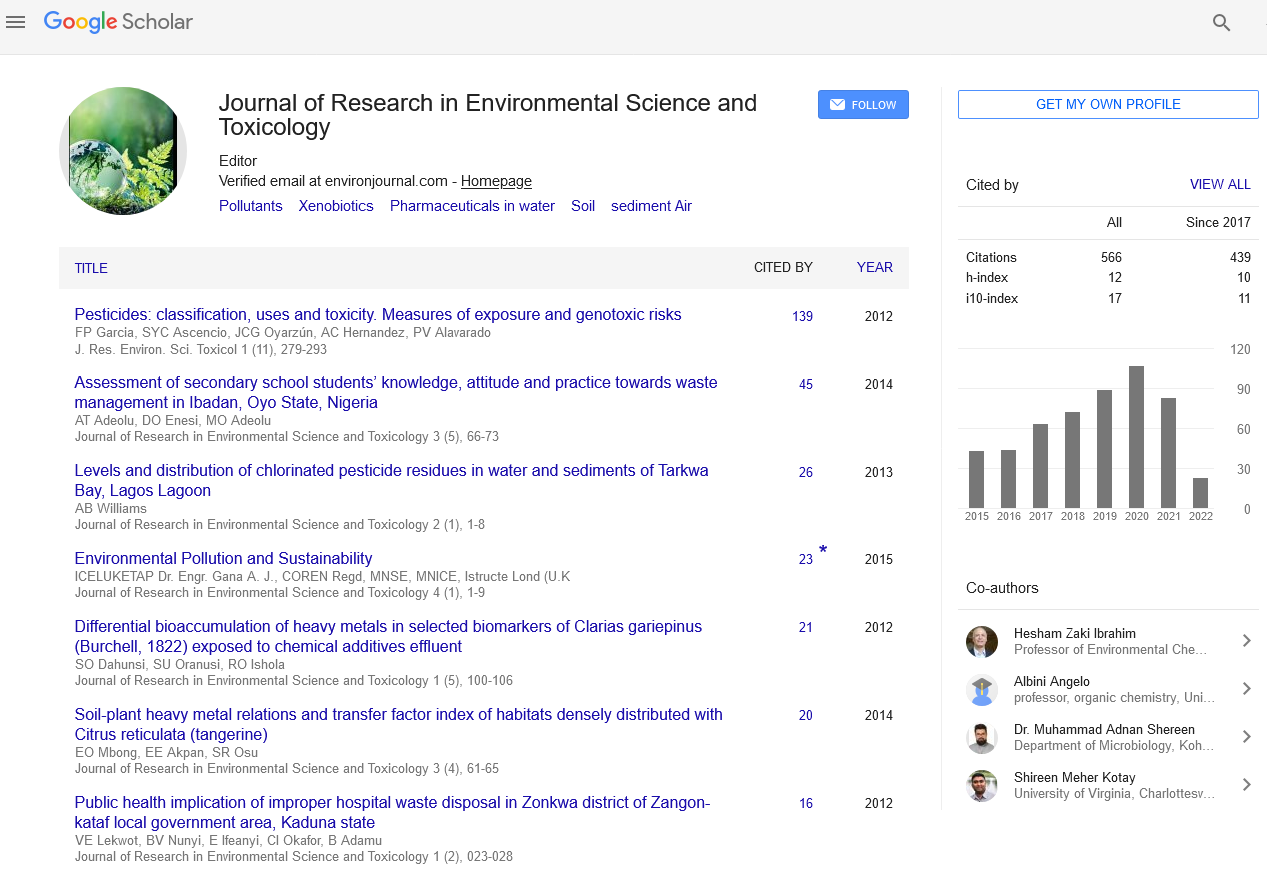Image resolution: width=1267 pixels, height=869 pixels.
Task: Click the 2019 bar in citation chart
Action: [1105, 449]
